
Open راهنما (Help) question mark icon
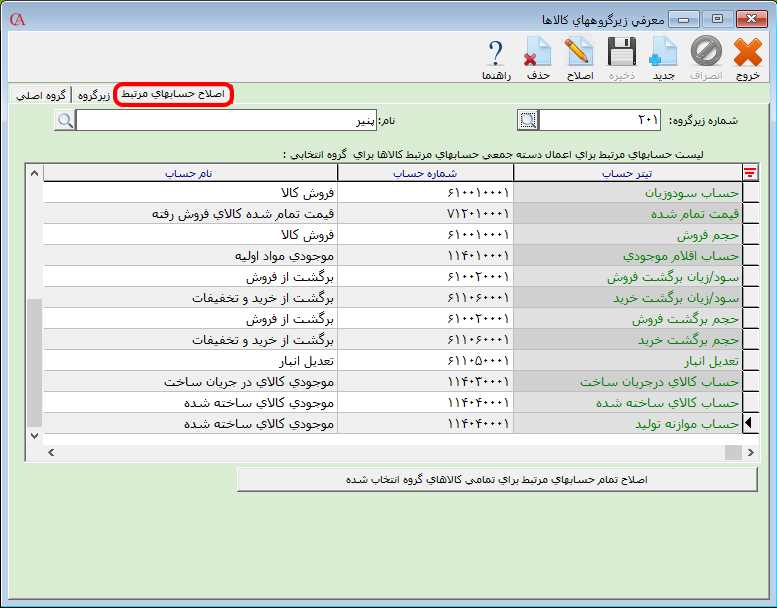[x=496, y=58]
